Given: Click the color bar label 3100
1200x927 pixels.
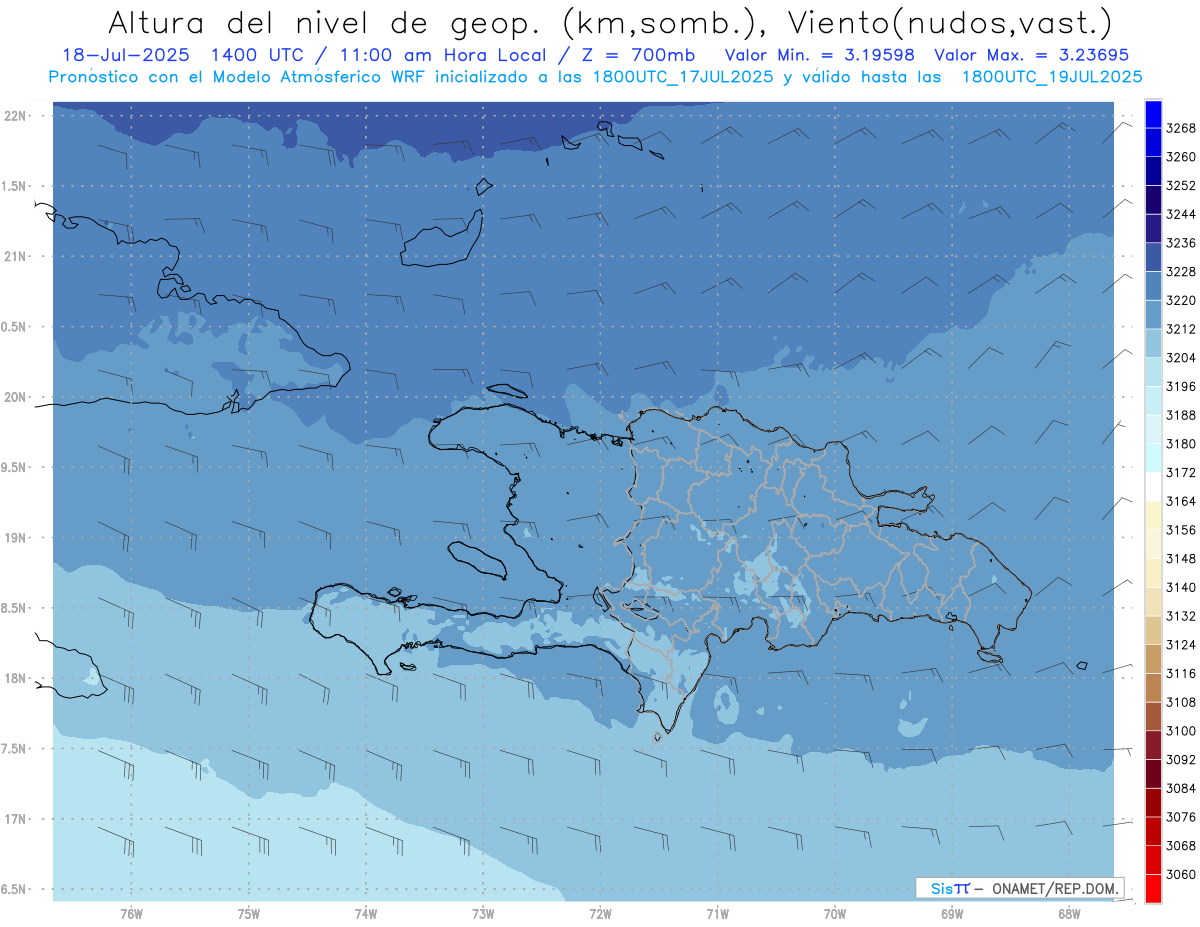Looking at the screenshot, I should 1180,731.
